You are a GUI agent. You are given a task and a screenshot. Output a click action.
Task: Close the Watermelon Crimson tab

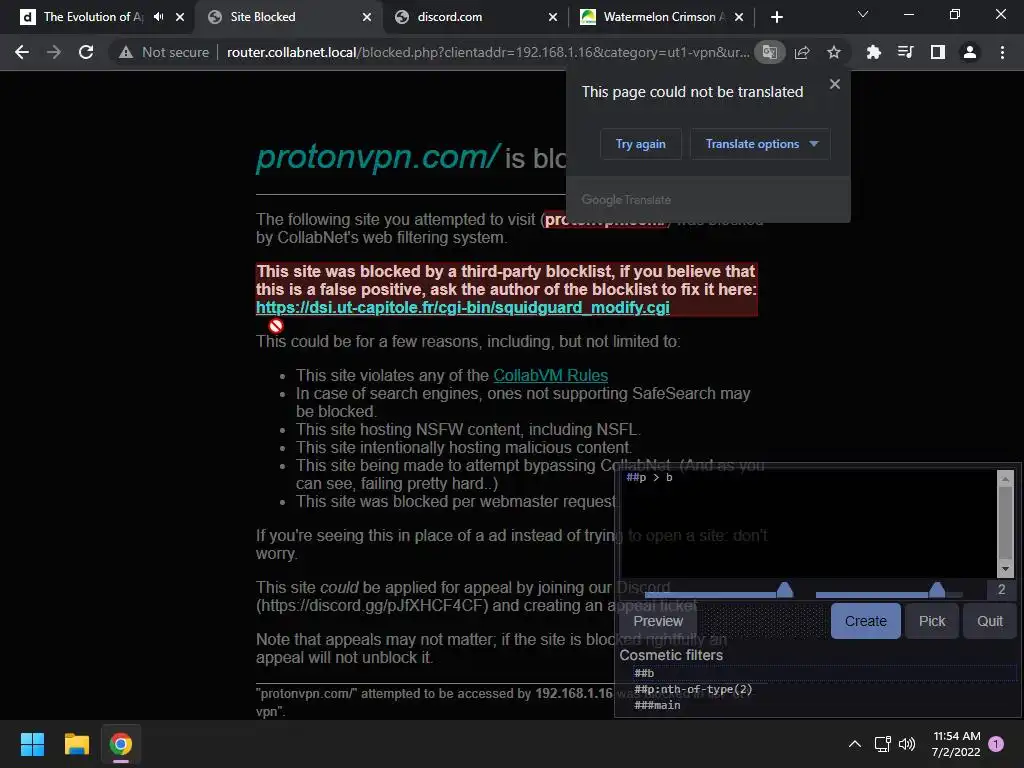click(x=739, y=17)
